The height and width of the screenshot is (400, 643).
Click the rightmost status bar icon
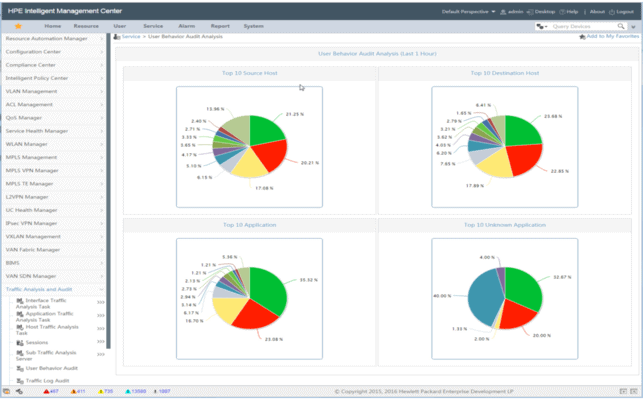pyautogui.click(x=634, y=391)
